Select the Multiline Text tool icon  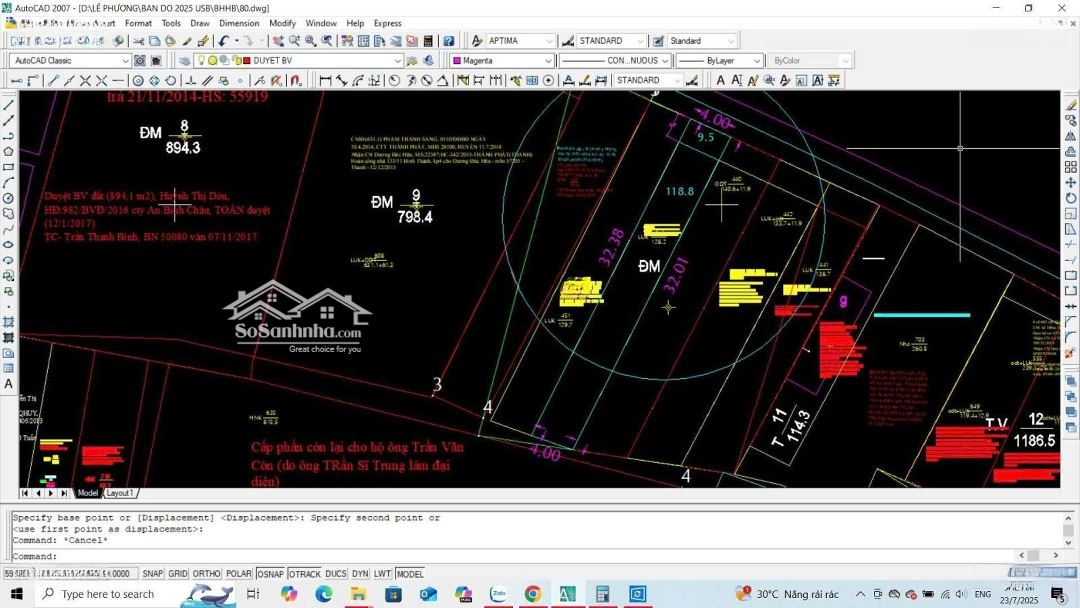click(8, 384)
